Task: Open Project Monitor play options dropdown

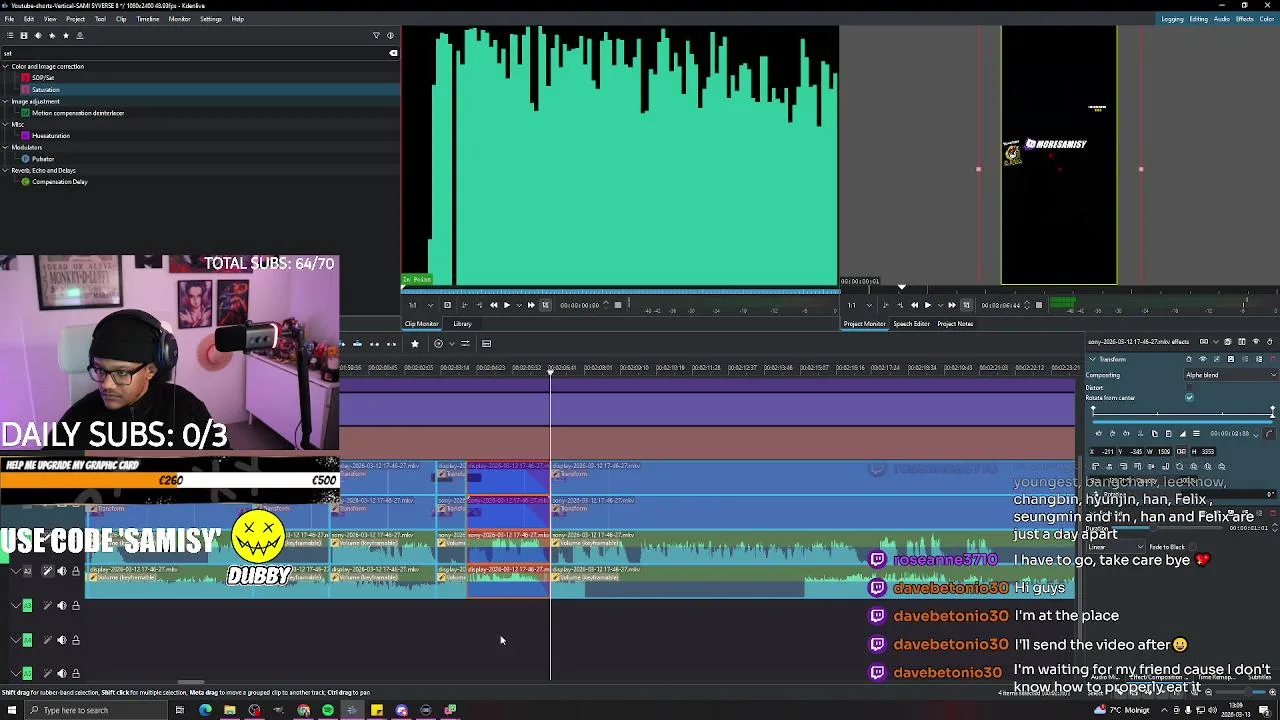Action: tap(941, 305)
